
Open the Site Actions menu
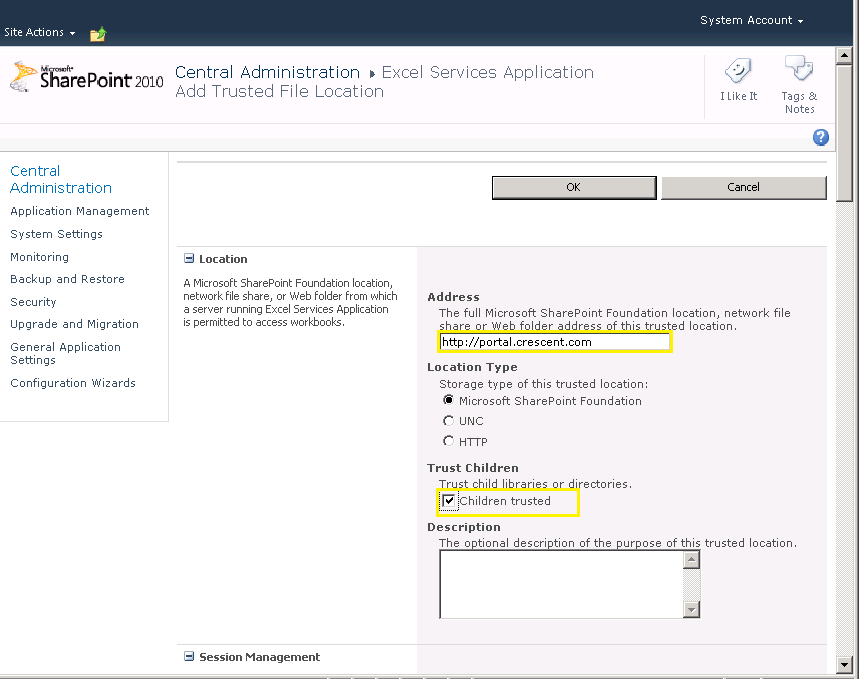pos(39,32)
